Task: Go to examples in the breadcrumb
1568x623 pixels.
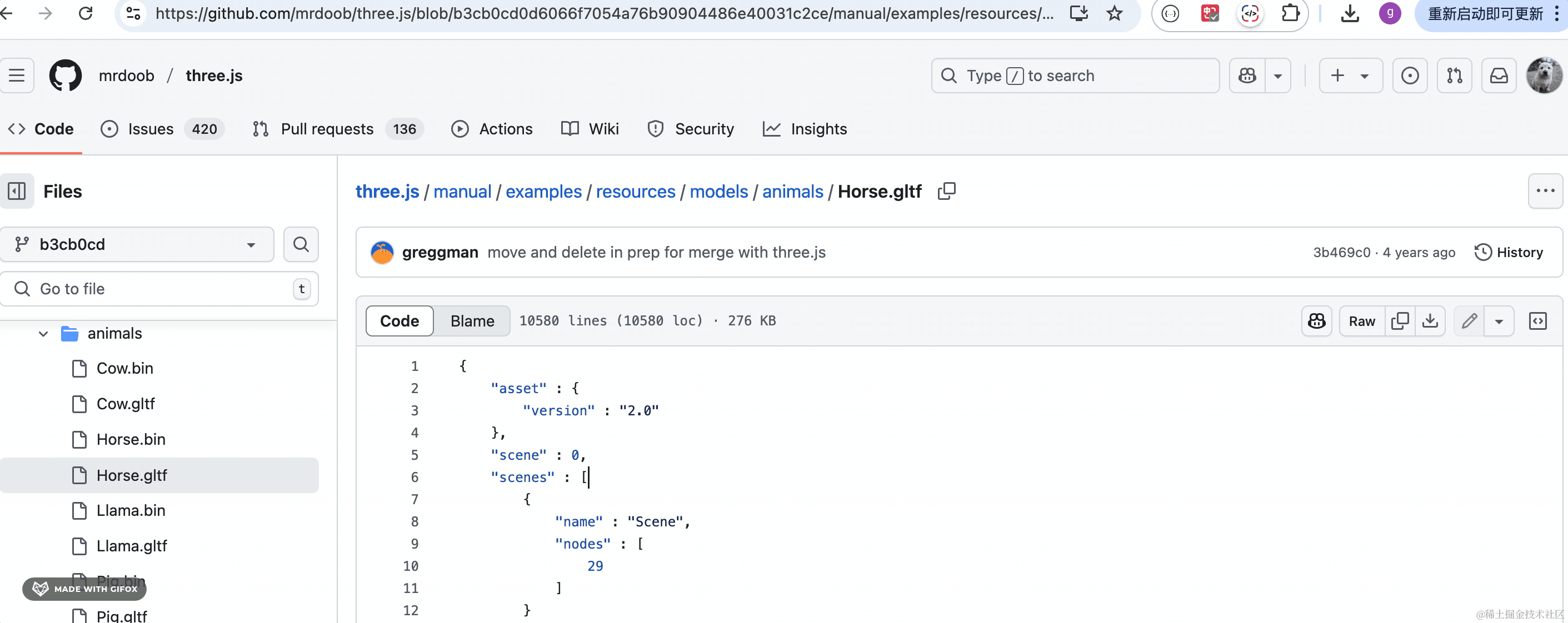Action: 543,191
